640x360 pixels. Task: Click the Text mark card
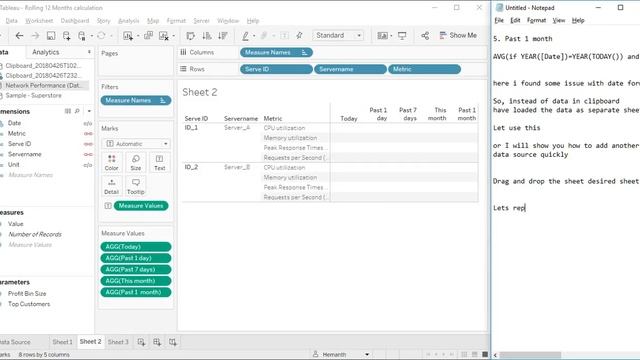160,162
